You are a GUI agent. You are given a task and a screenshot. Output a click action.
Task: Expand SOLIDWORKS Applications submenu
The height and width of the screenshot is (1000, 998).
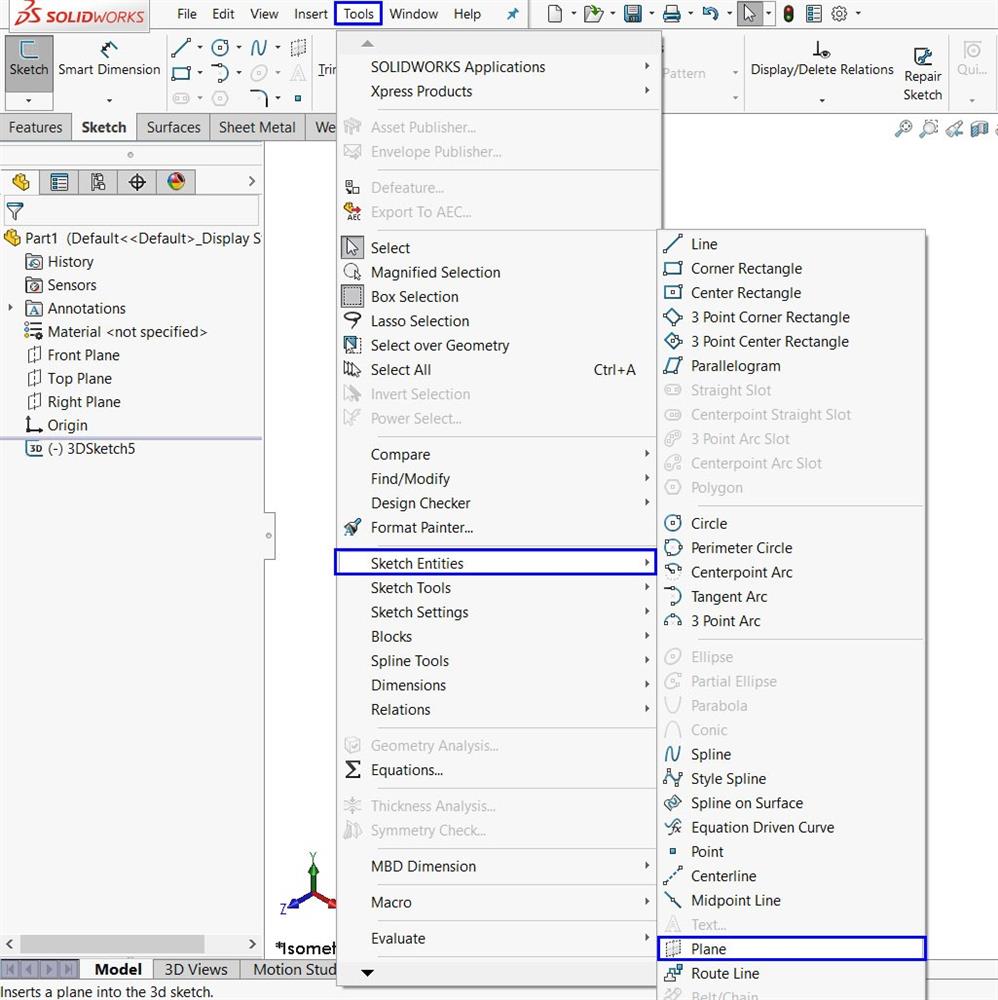pyautogui.click(x=499, y=67)
